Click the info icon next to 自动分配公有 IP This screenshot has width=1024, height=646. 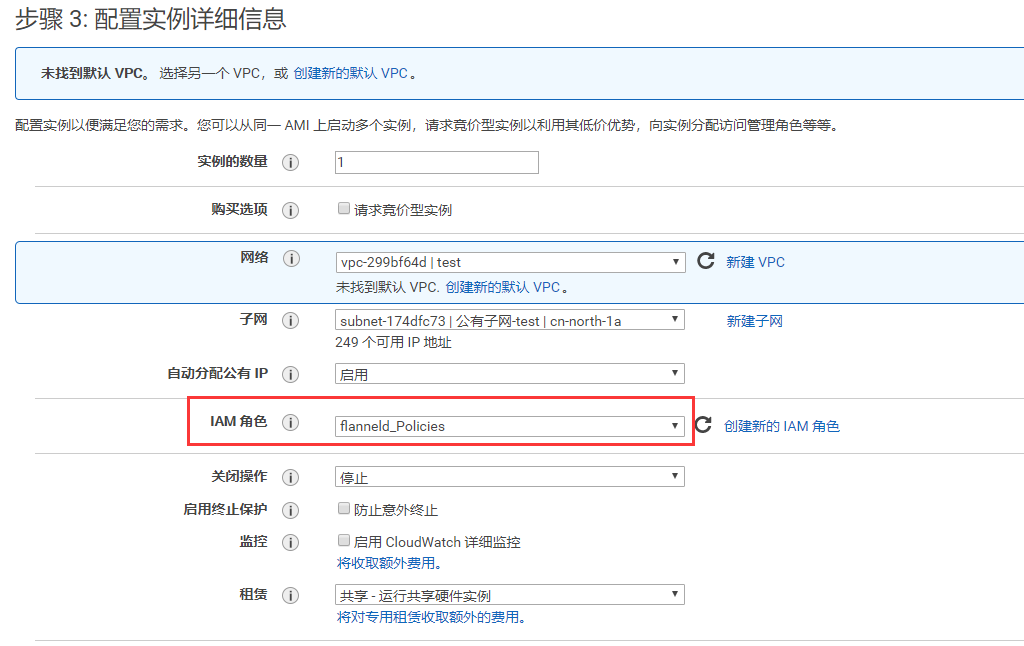click(291, 374)
